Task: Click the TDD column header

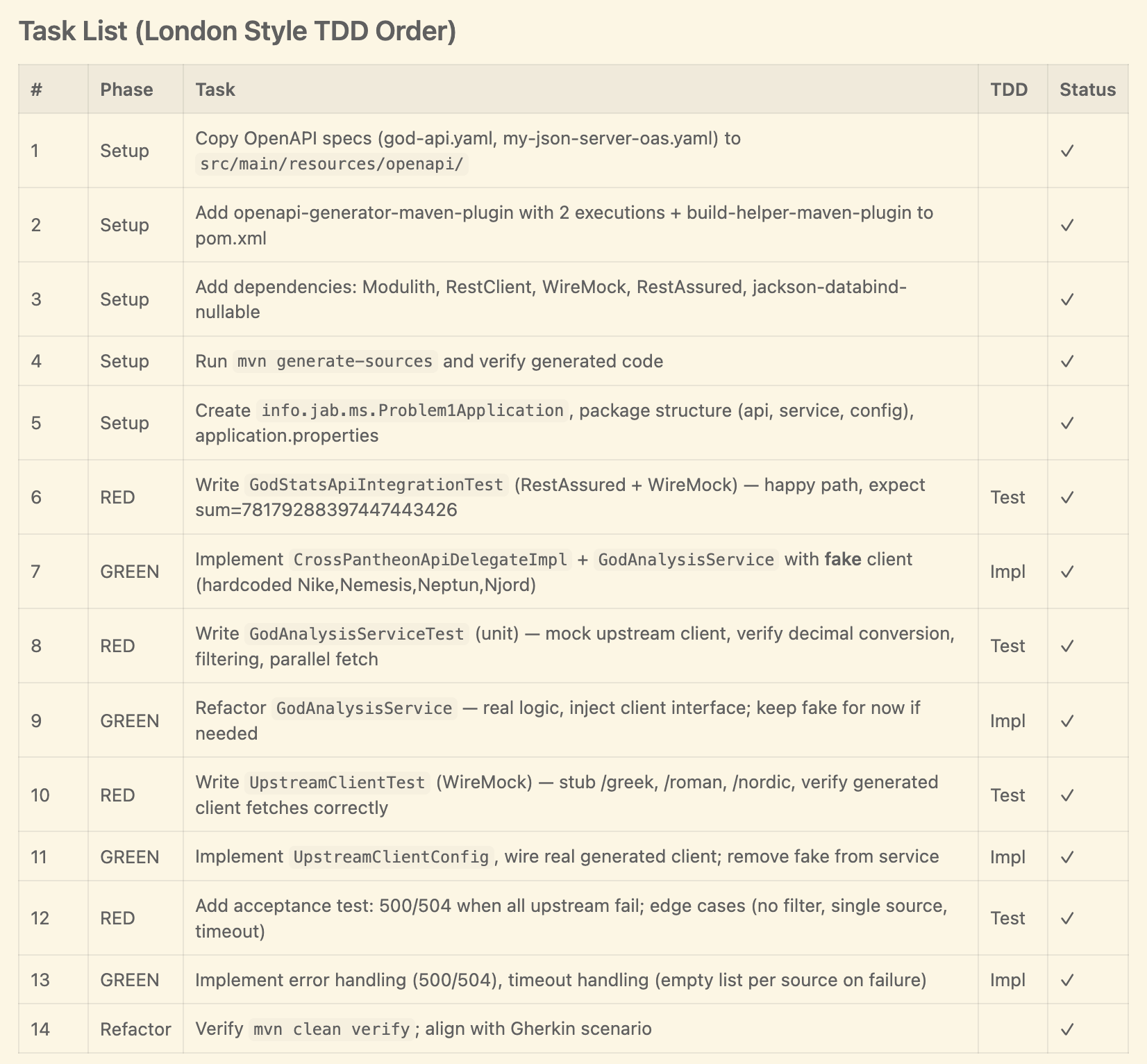Action: tap(1009, 90)
